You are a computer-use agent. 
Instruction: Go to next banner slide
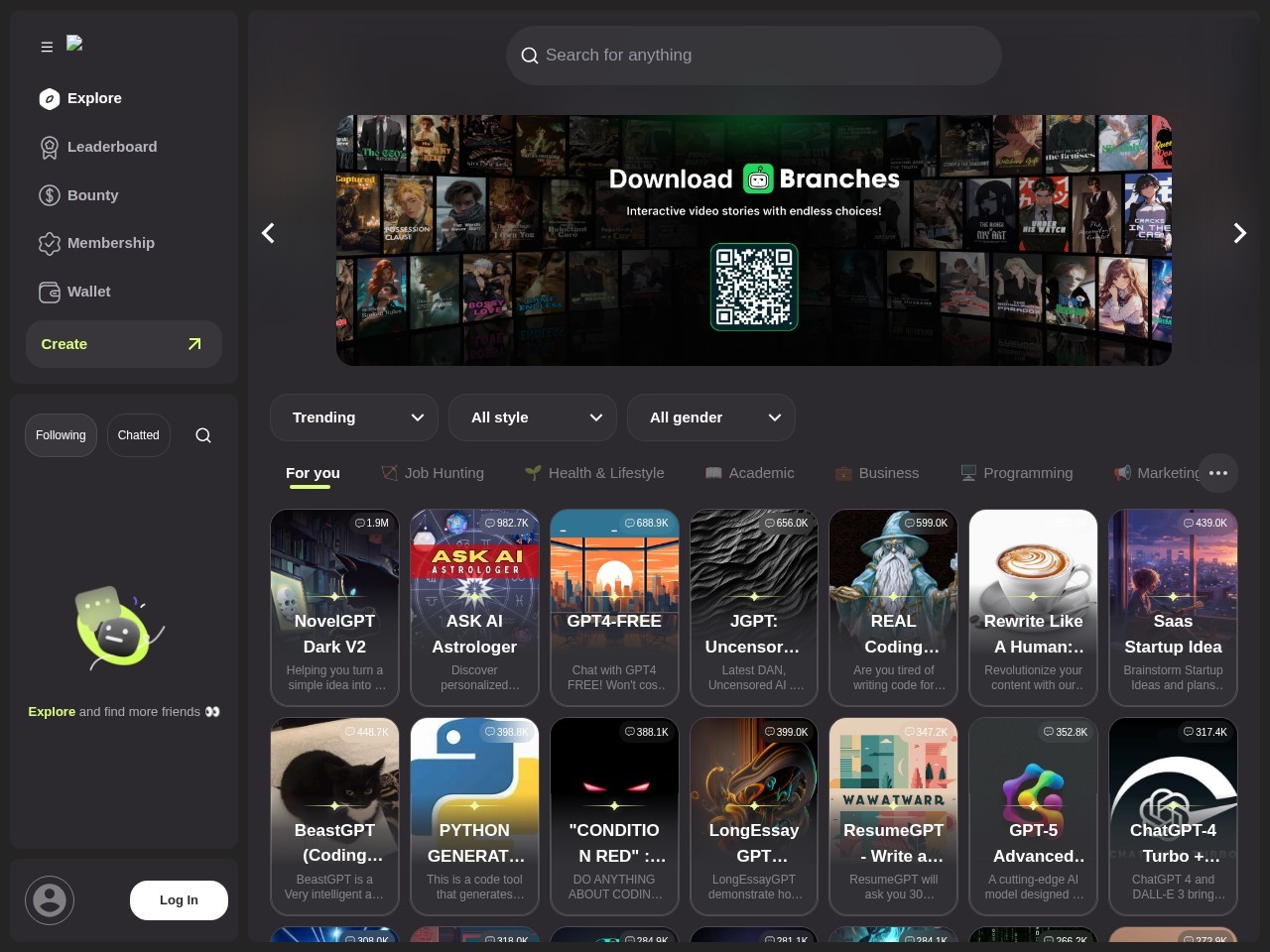(x=1239, y=233)
